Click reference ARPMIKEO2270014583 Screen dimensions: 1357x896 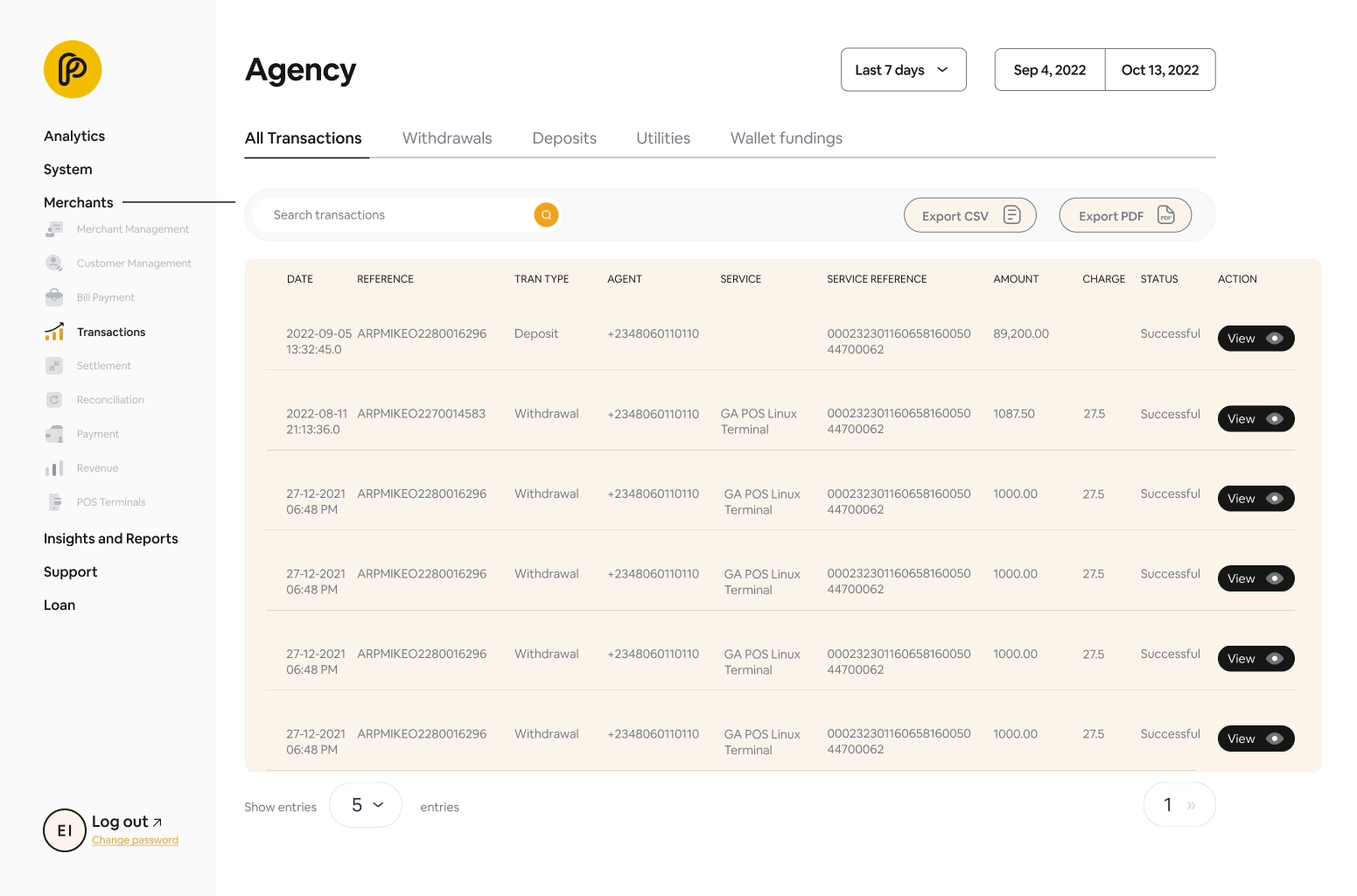click(421, 414)
